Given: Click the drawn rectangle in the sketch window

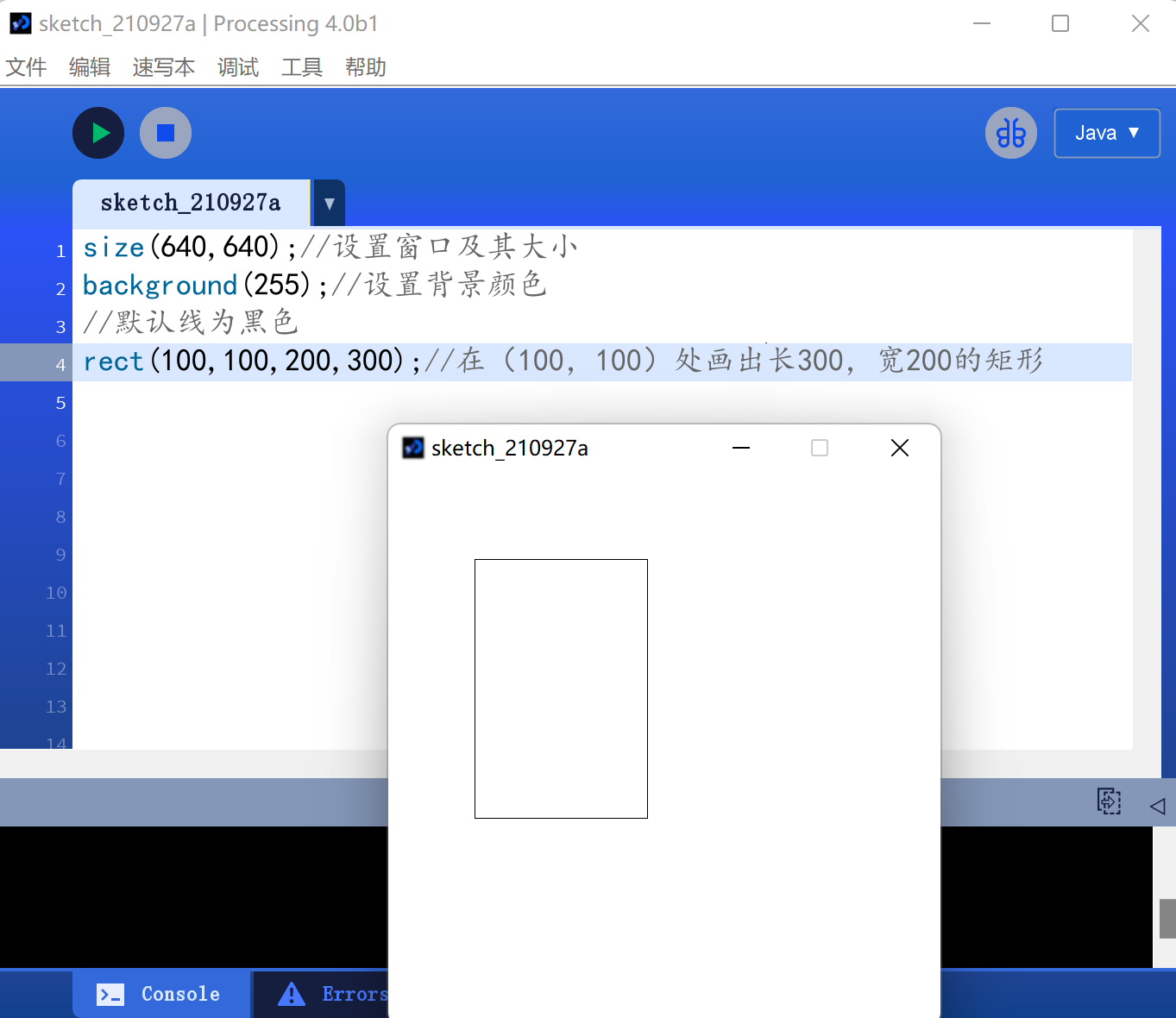Looking at the screenshot, I should pos(561,688).
